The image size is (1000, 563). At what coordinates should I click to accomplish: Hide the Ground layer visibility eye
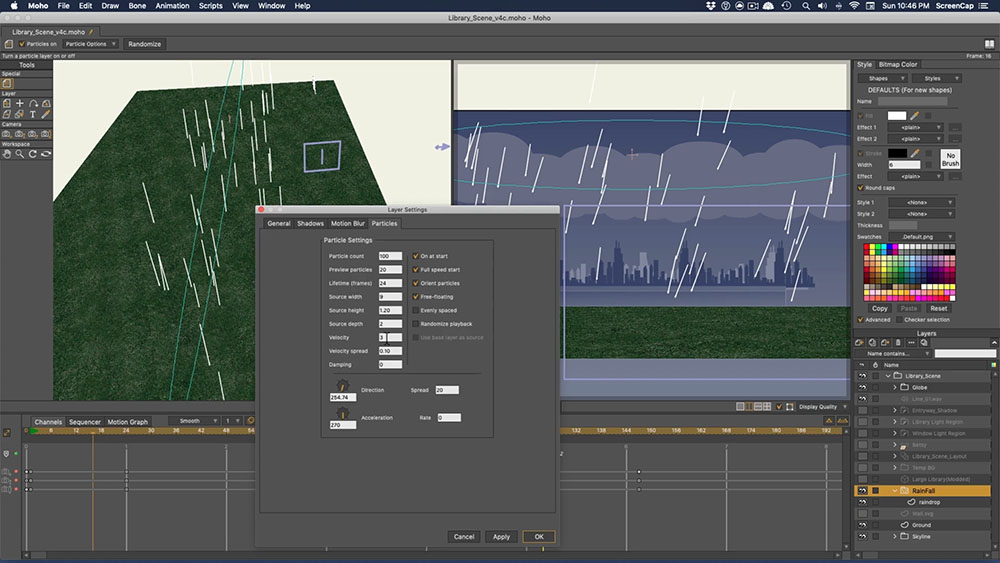click(x=862, y=525)
